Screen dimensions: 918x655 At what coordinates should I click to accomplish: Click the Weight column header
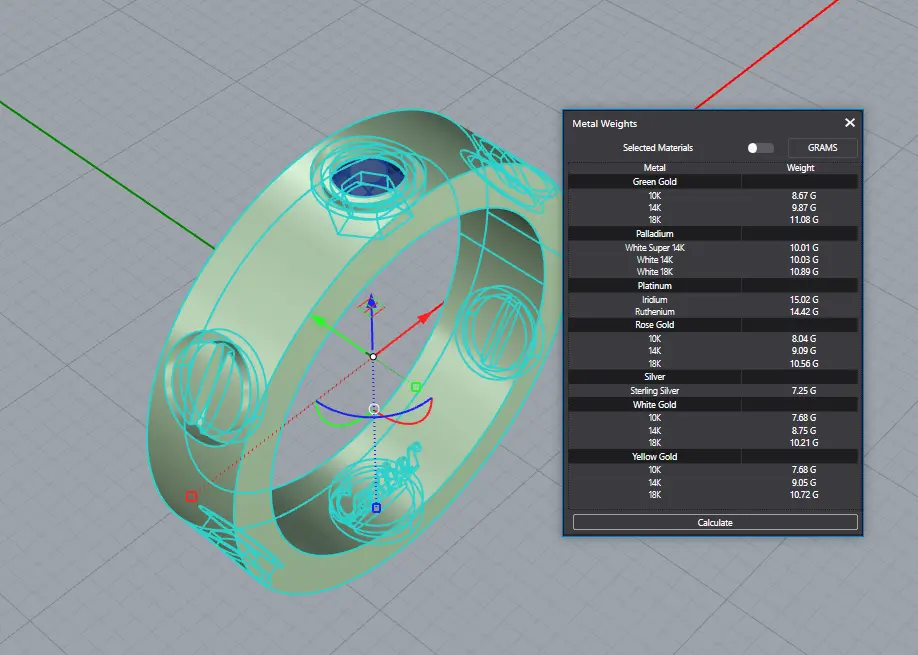coord(800,168)
